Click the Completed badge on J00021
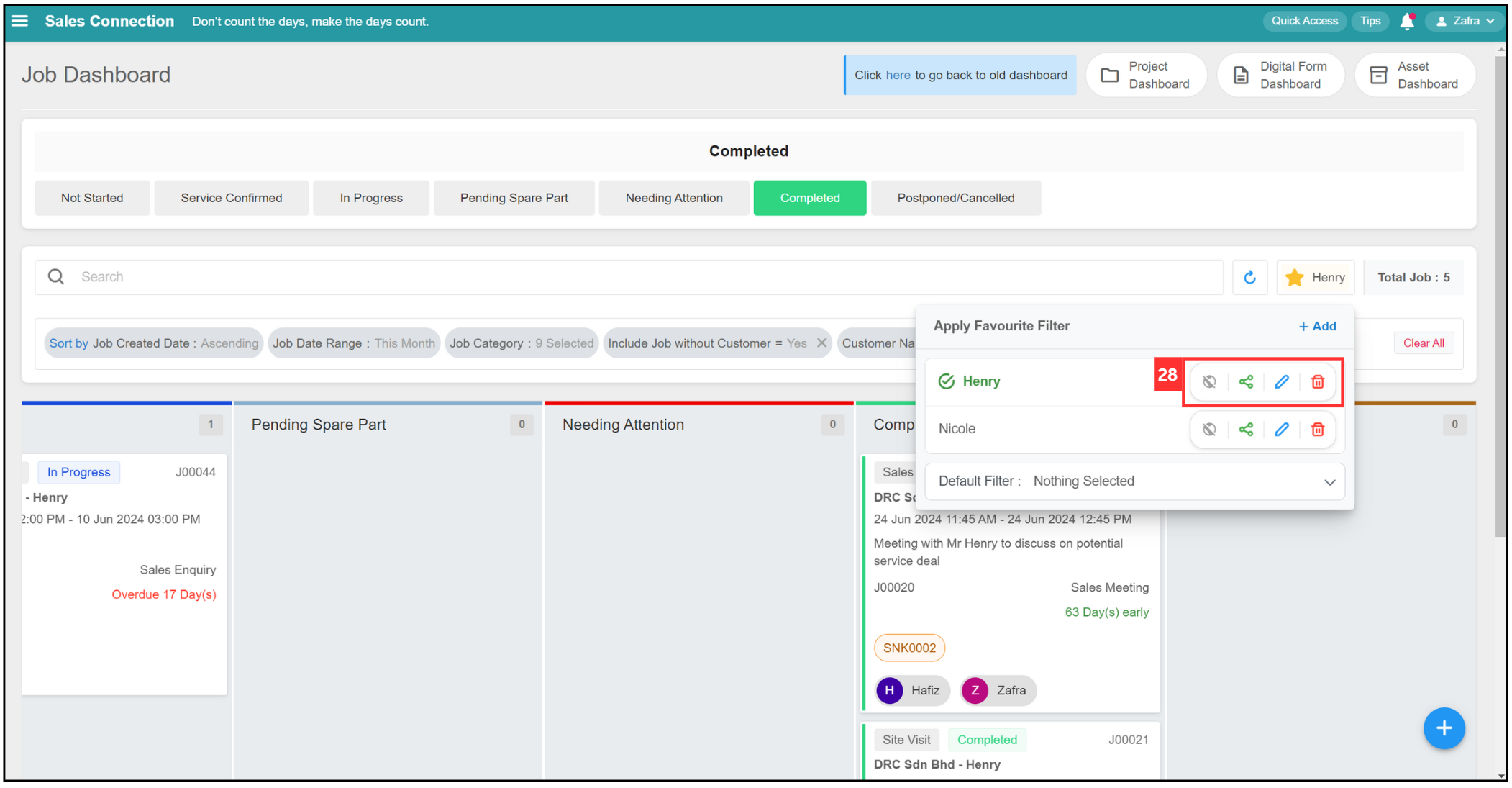The width and height of the screenshot is (1512, 788). click(x=987, y=740)
